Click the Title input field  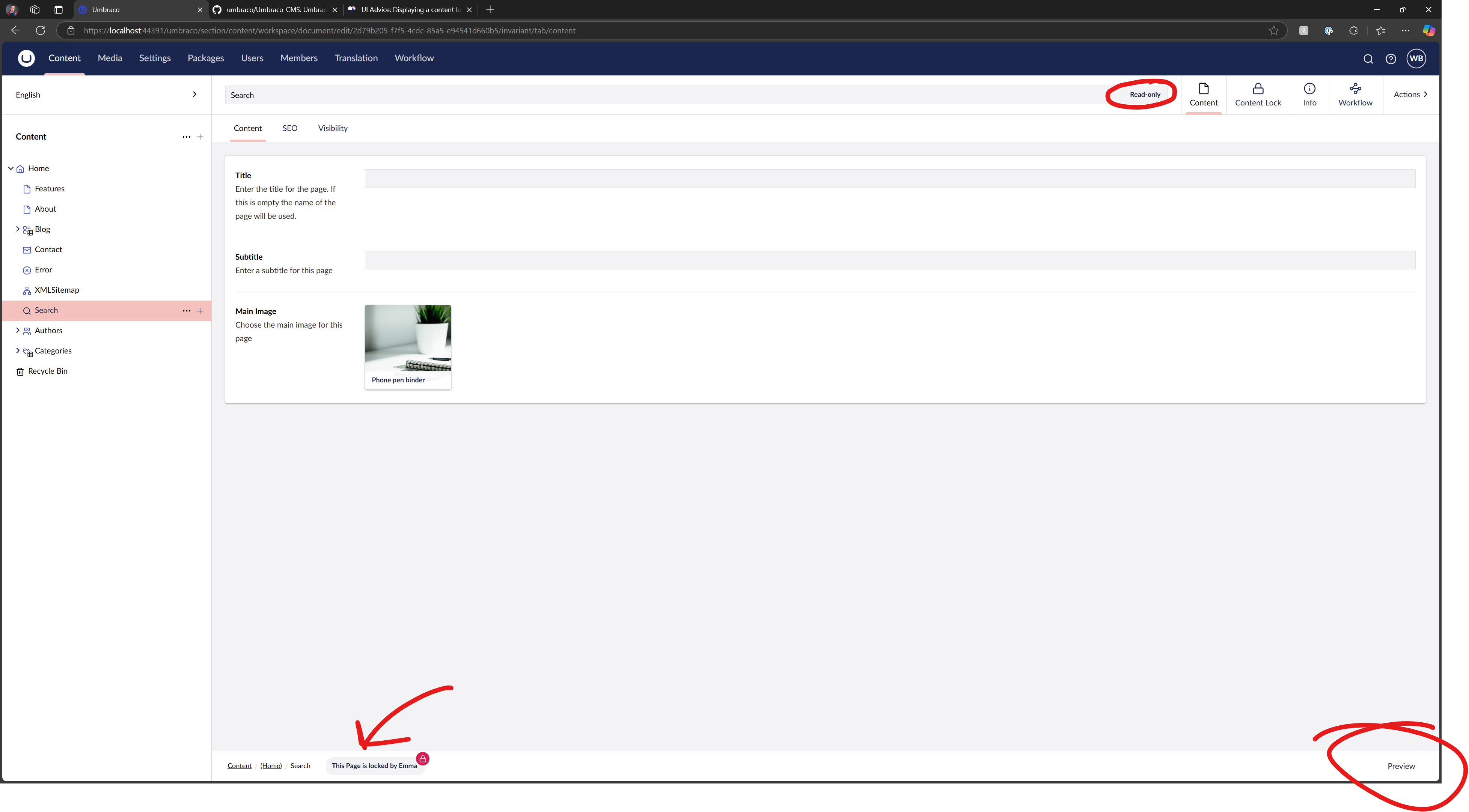point(890,178)
